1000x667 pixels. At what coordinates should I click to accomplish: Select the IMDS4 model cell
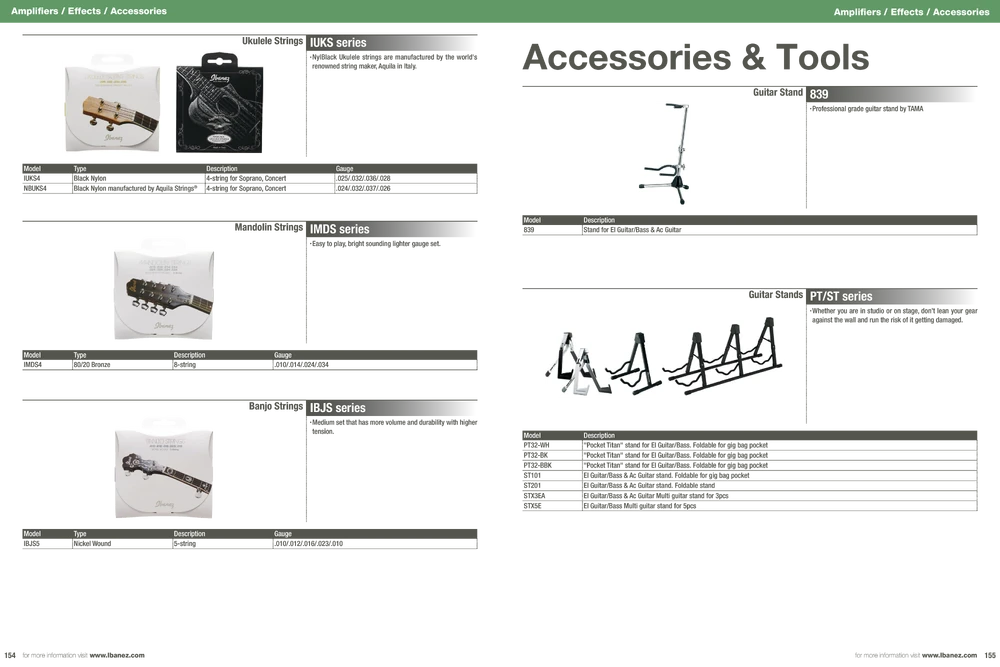tap(47, 365)
